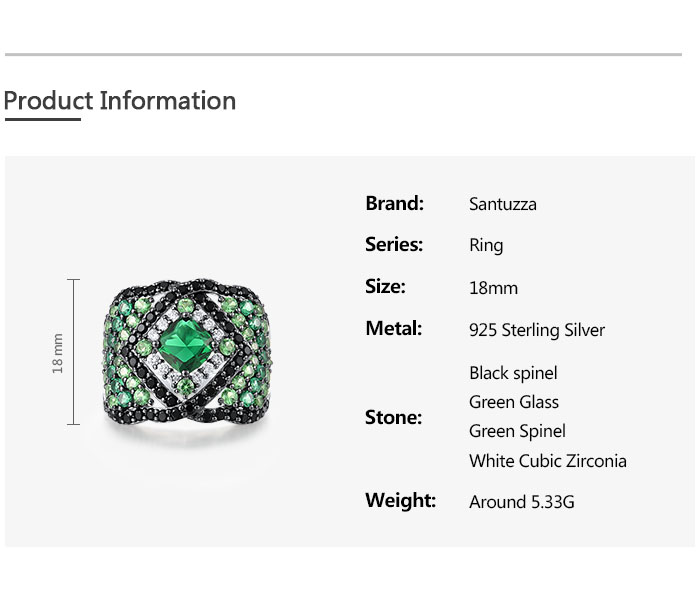Click the Product Information heading
Image resolution: width=700 pixels, height=607 pixels.
pyautogui.click(x=120, y=101)
